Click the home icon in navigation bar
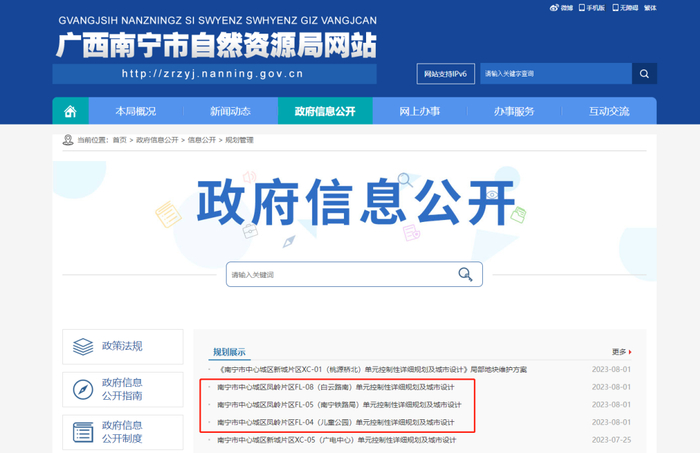 pos(70,111)
